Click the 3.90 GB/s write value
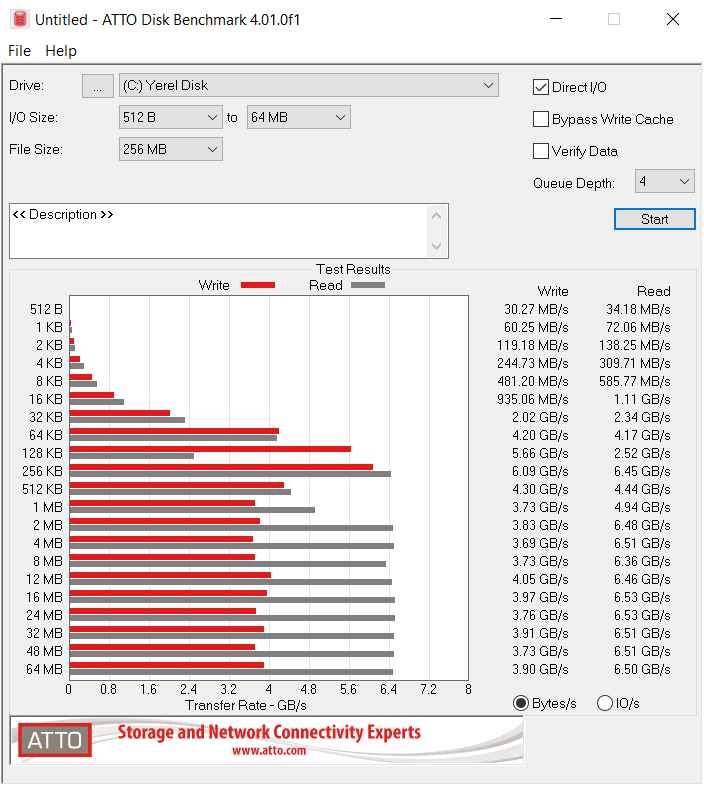704x786 pixels. (540, 669)
